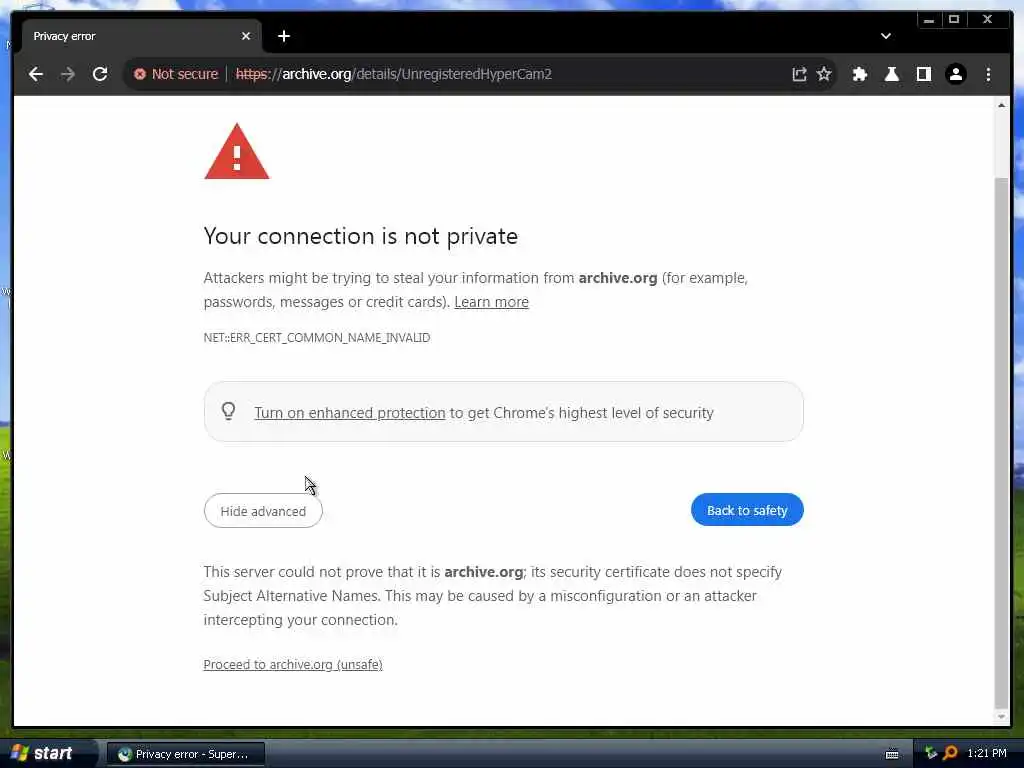Go back with the browser back arrow
The height and width of the screenshot is (768, 1024).
point(36,74)
